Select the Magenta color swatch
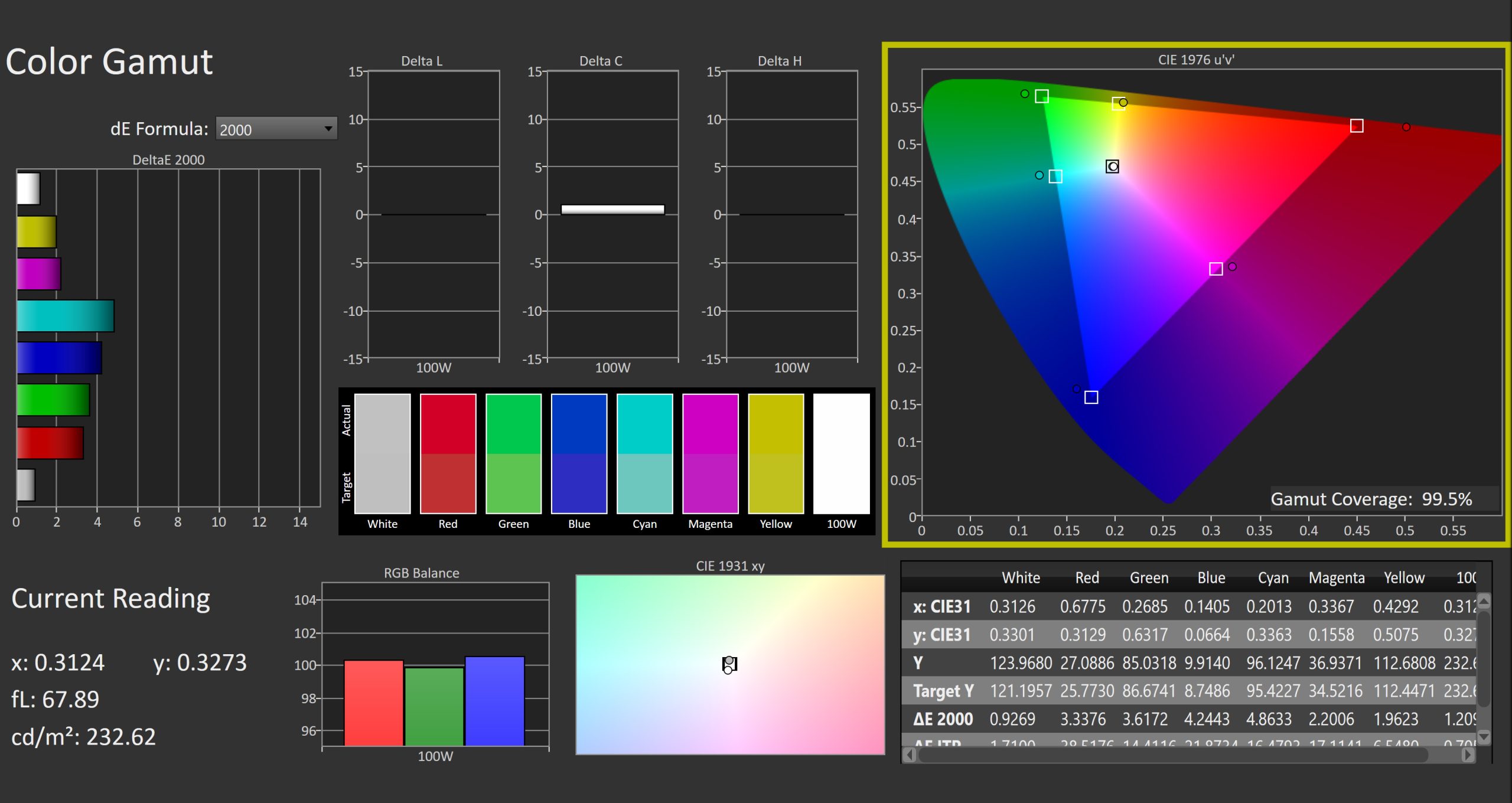1512x803 pixels. (710, 453)
